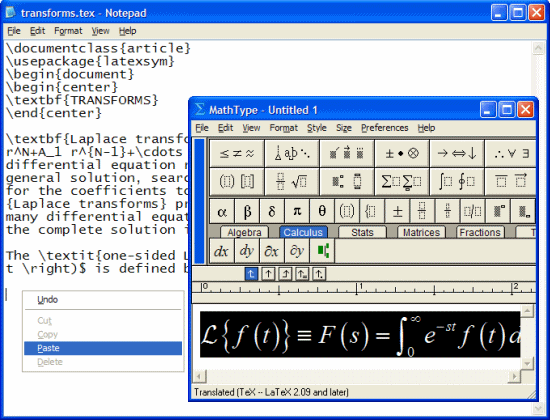
Task: Open Notepad Help menu
Action: coord(127,31)
